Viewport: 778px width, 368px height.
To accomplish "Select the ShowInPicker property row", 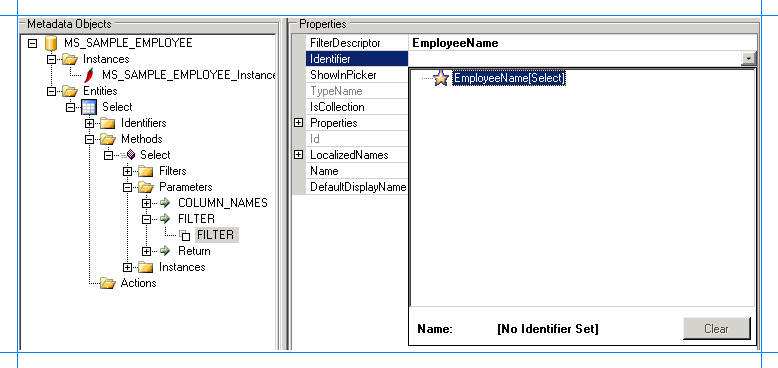I will [356, 75].
